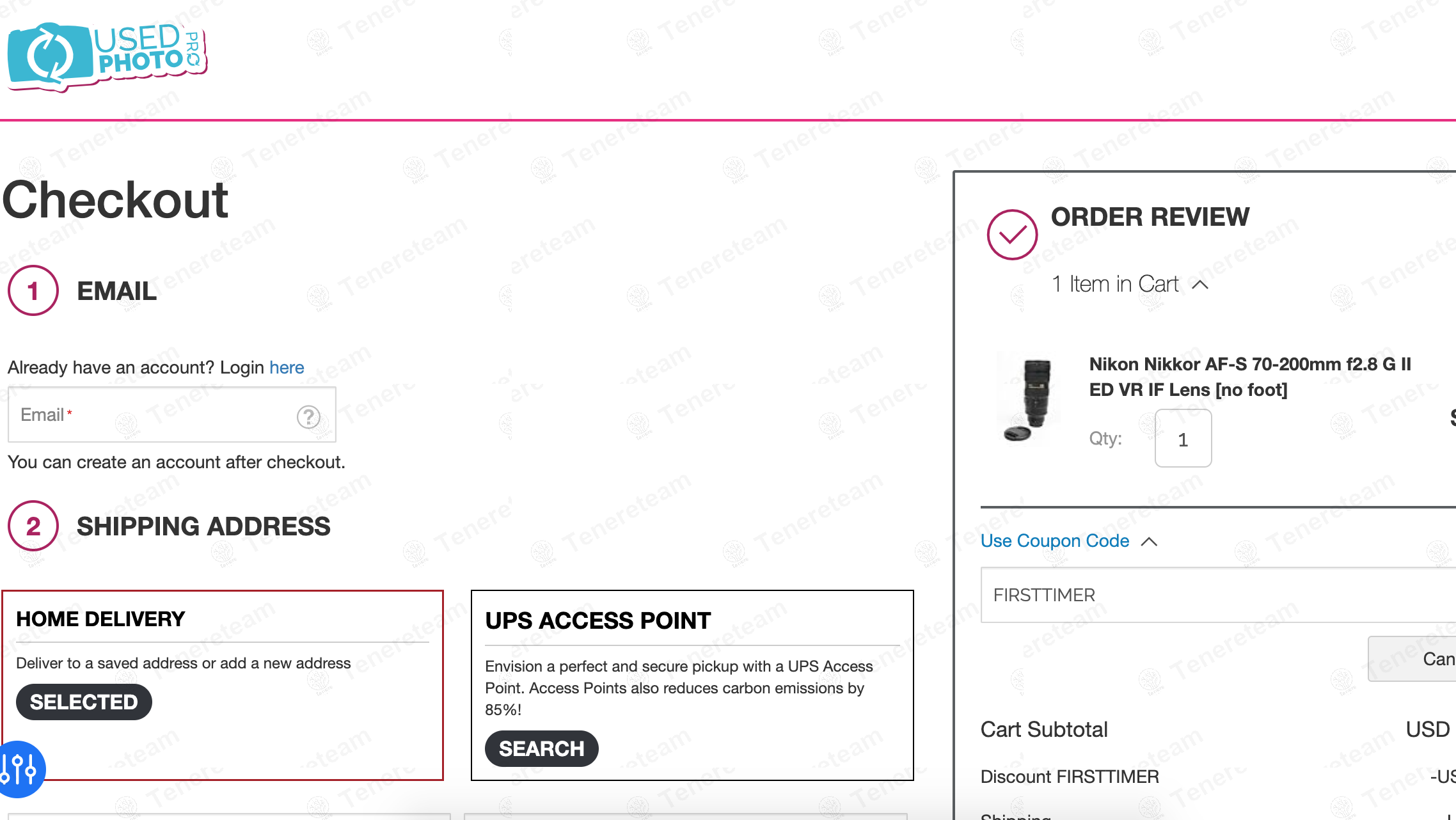Click the Order Review checkmark circle icon

click(1011, 235)
